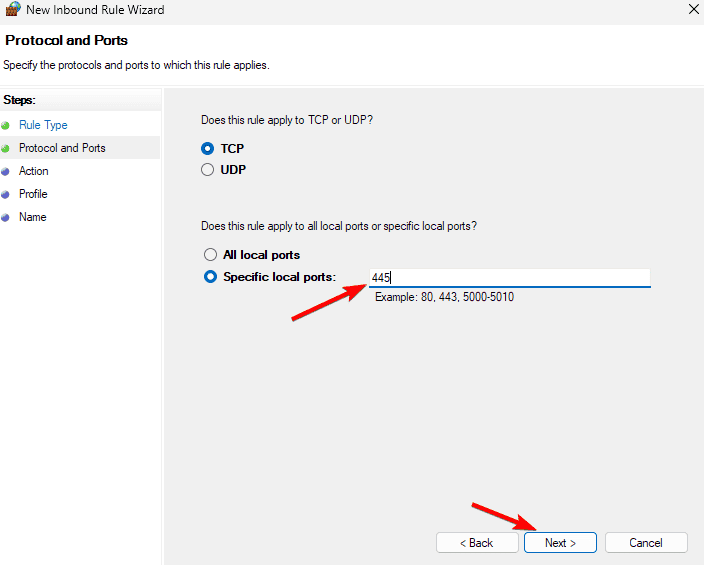
Task: Select the Protocol and Ports step label
Action: point(62,148)
